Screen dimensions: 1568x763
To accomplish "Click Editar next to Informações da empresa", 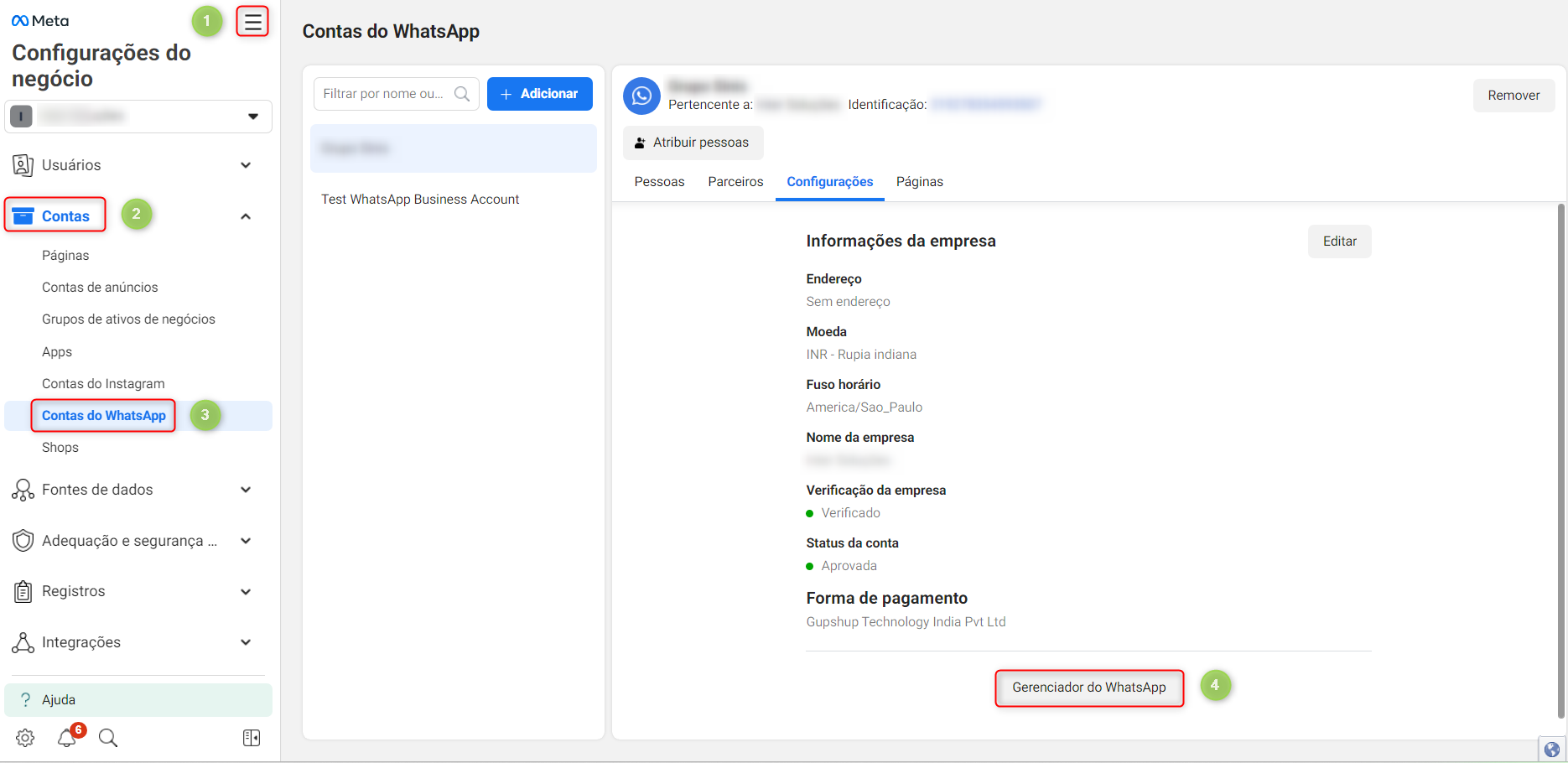I will tap(1339, 241).
